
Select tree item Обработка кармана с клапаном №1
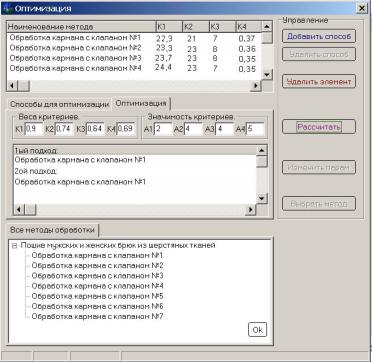point(97,256)
